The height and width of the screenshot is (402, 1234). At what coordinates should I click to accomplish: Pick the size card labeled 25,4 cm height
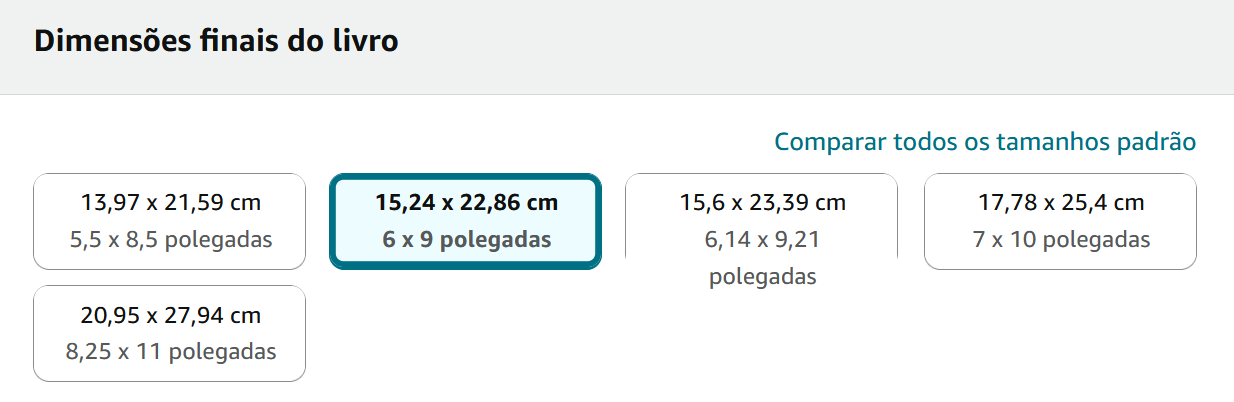click(1060, 221)
